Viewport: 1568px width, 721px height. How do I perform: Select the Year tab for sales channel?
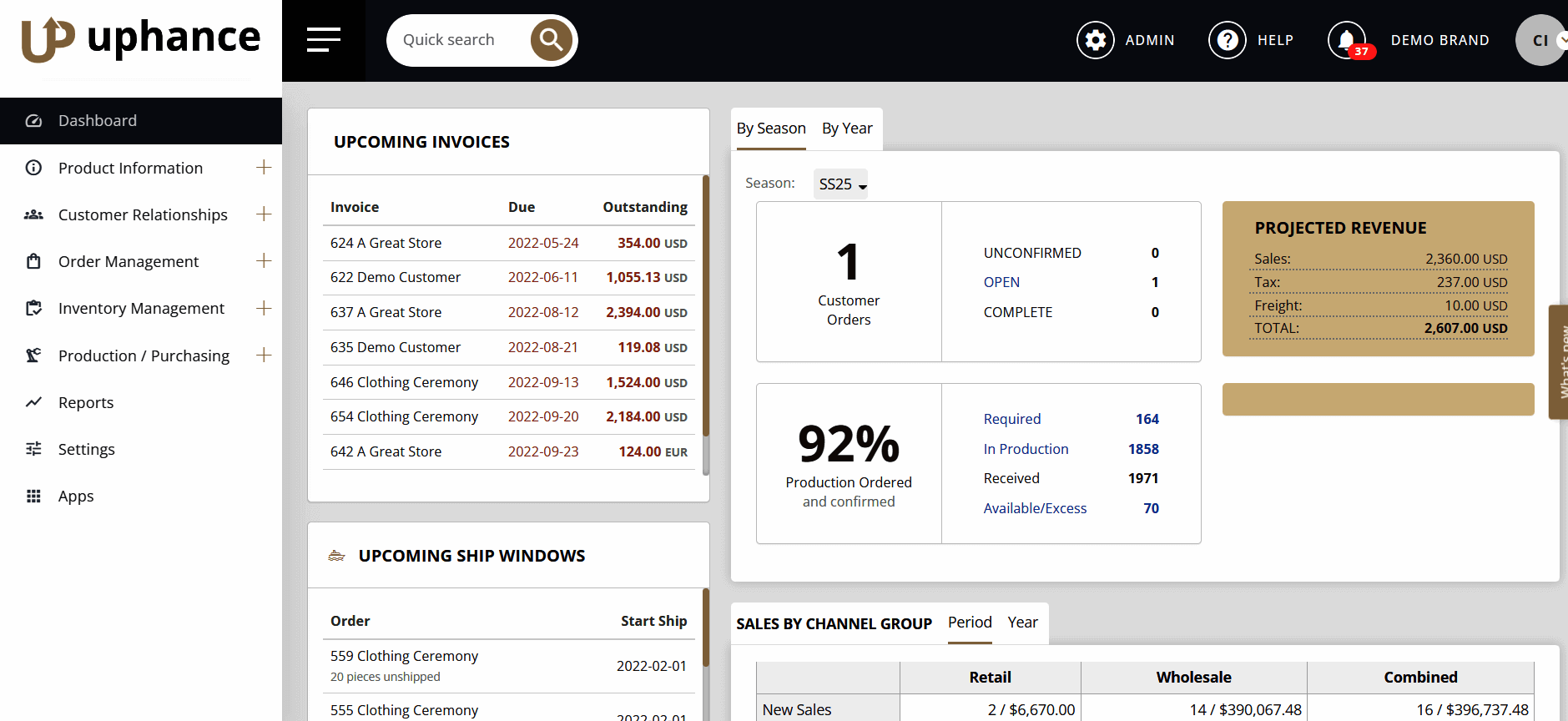[1022, 623]
